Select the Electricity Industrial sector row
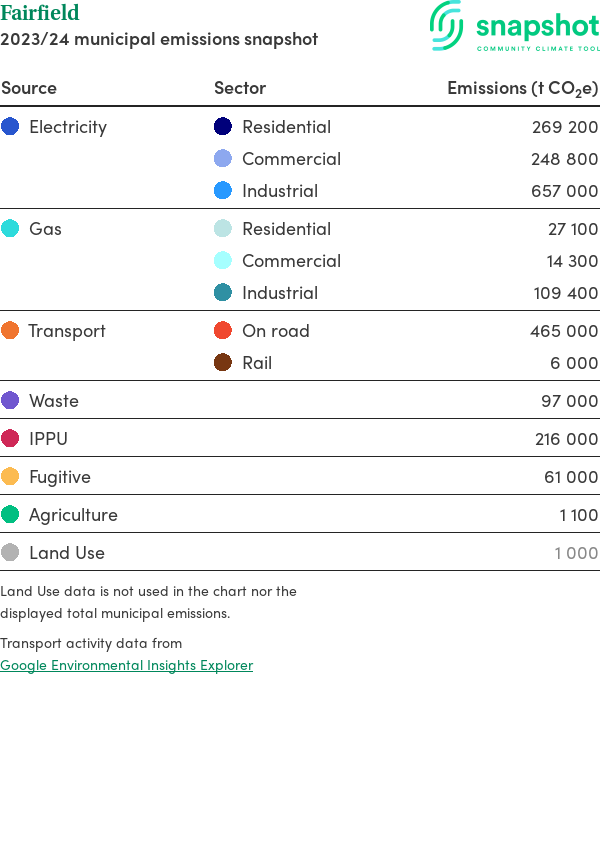 coord(280,190)
